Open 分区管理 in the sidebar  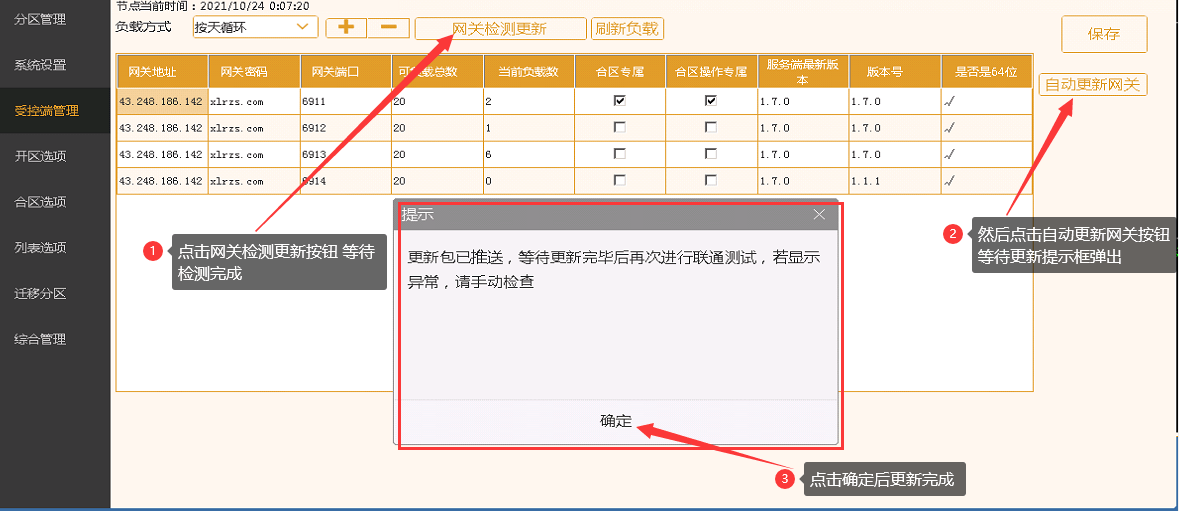click(40, 19)
